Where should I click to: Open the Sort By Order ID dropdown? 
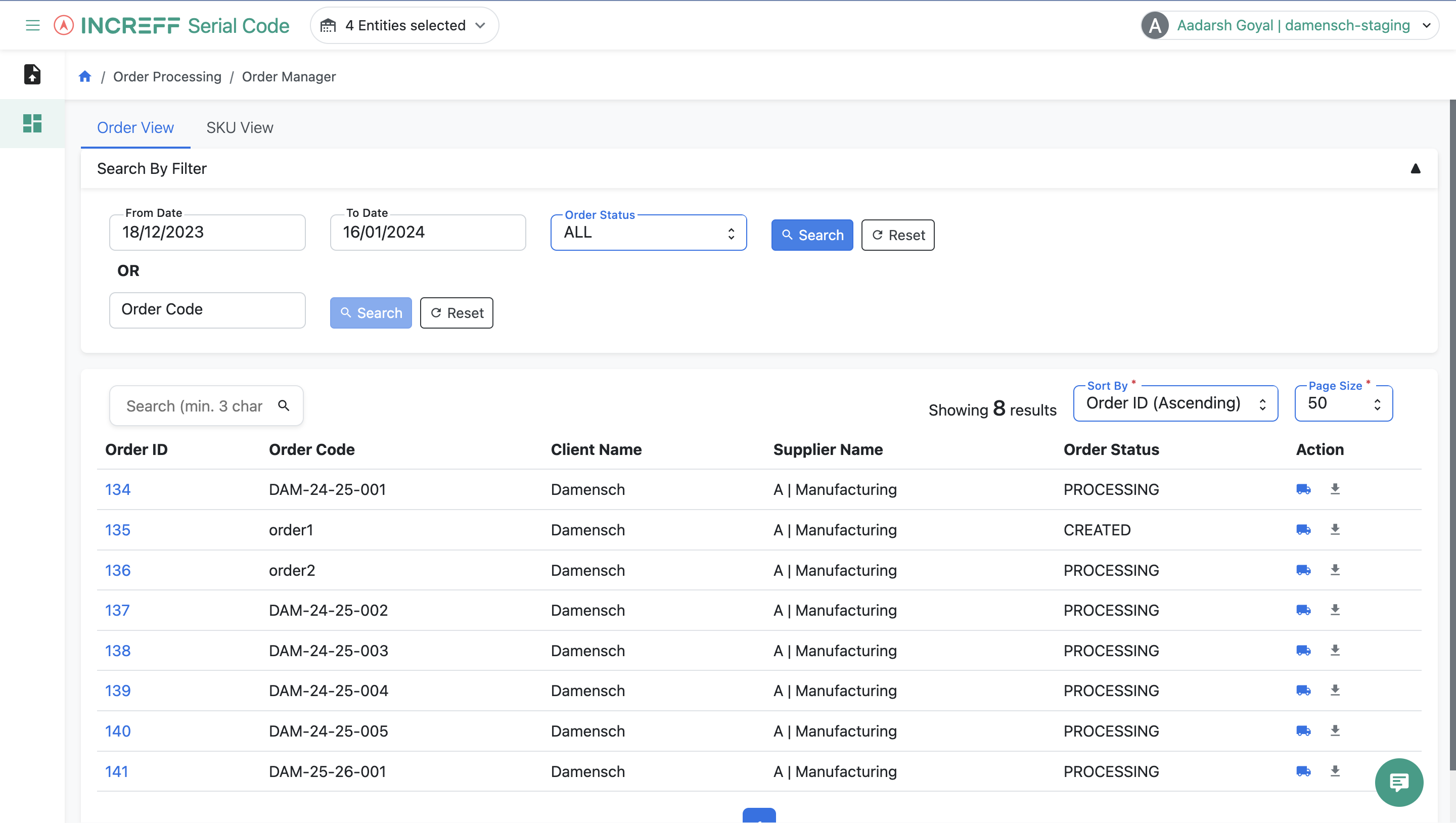pos(1175,403)
